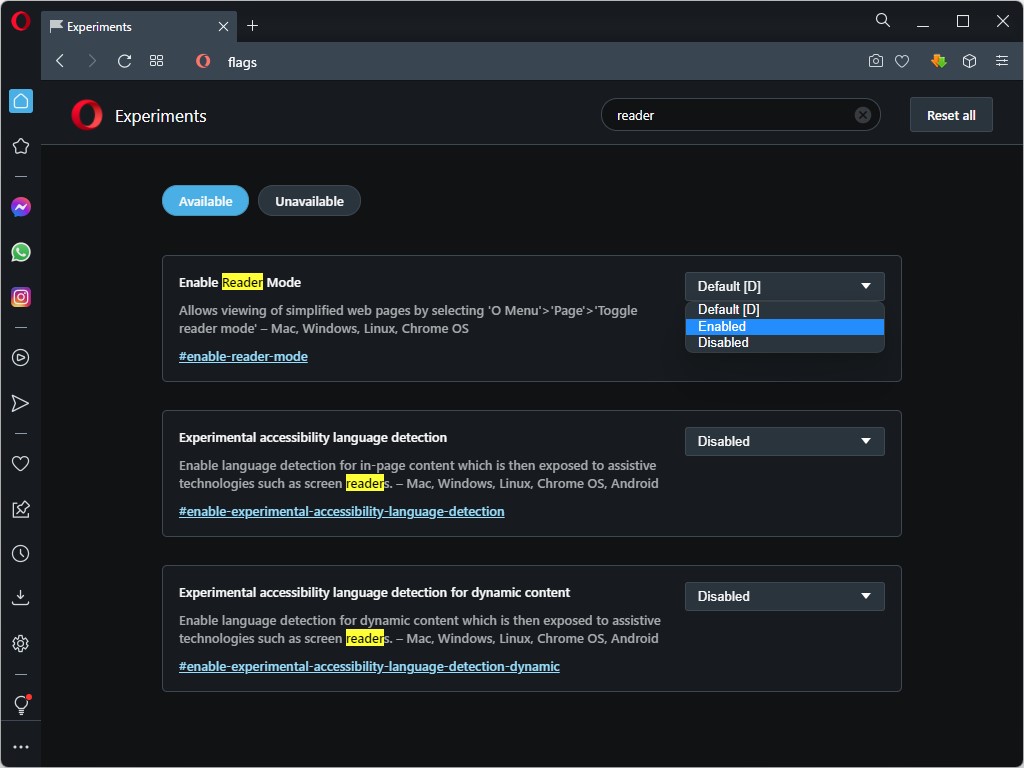Open the dynamic content language detection dropdown
The width and height of the screenshot is (1024, 768).
point(784,596)
